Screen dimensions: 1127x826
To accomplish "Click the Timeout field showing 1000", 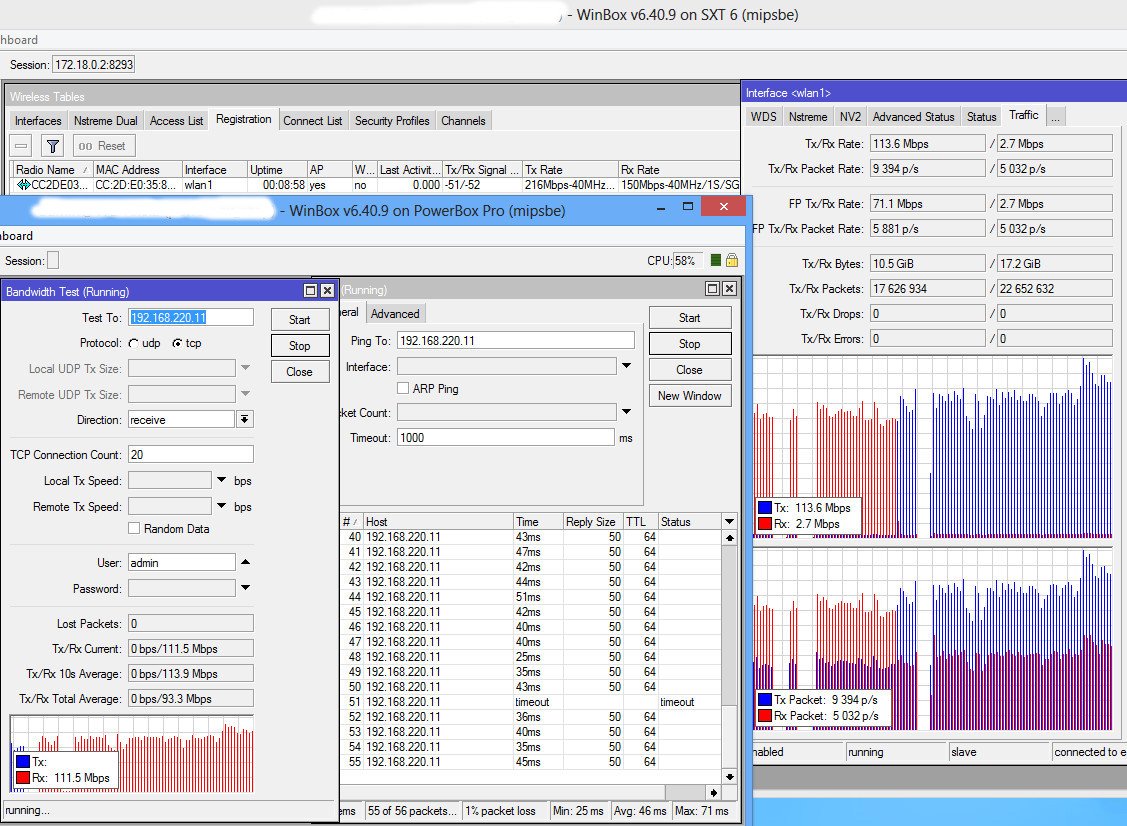I will pos(505,438).
